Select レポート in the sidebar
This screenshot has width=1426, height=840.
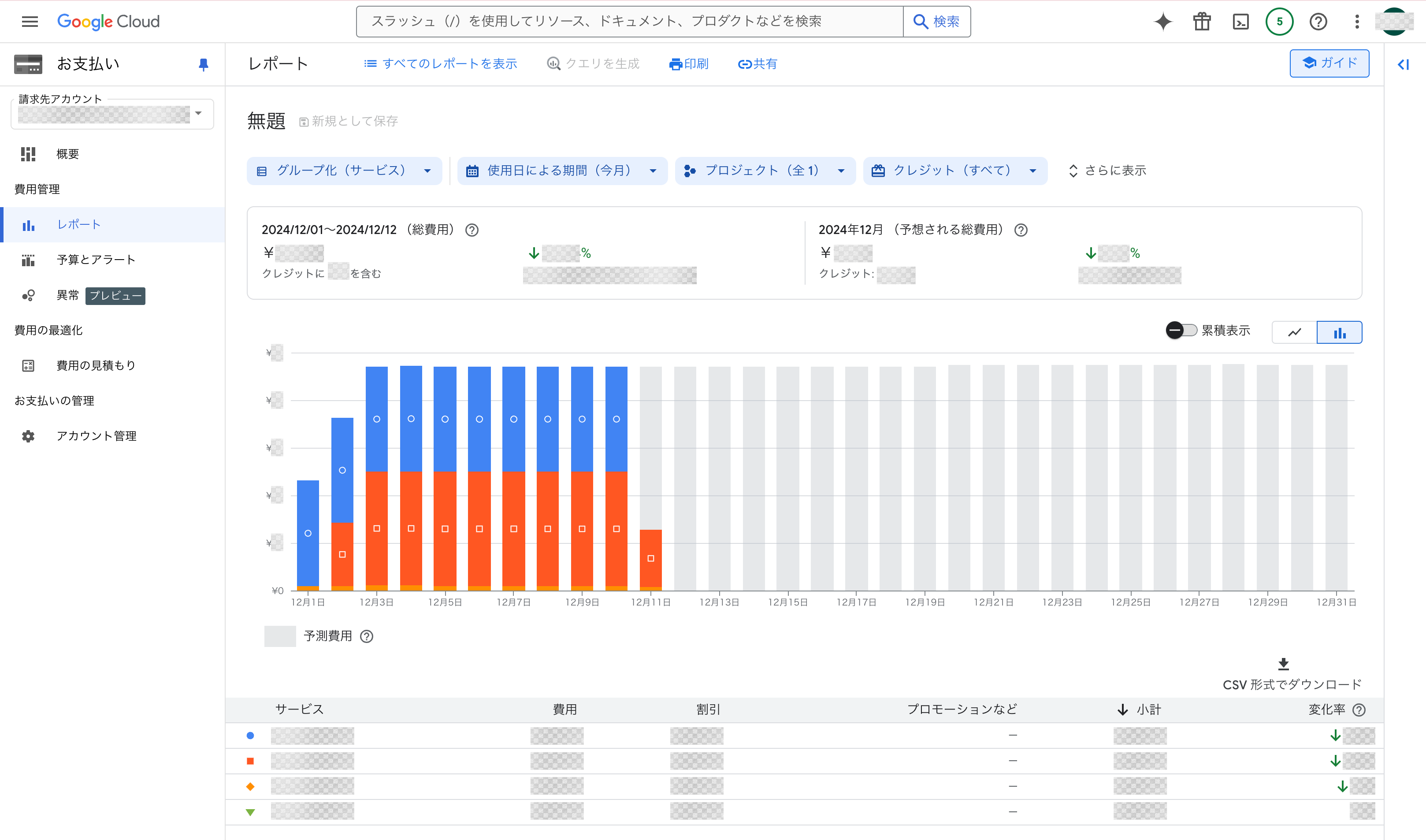pyautogui.click(x=112, y=225)
